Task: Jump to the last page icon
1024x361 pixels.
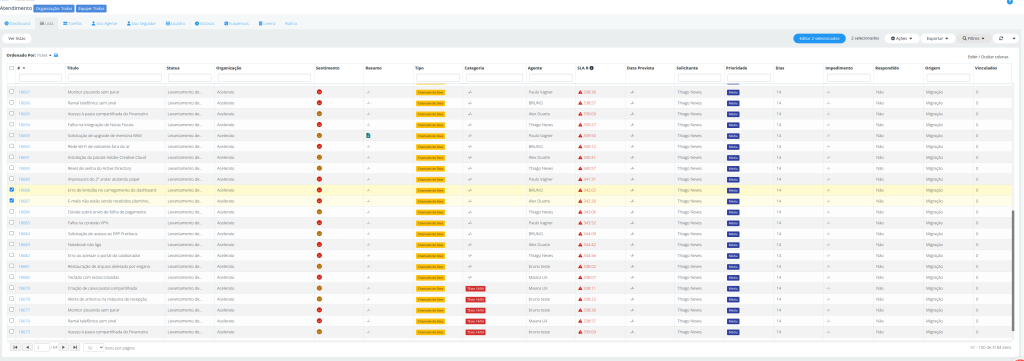Action: pyautogui.click(x=75, y=347)
